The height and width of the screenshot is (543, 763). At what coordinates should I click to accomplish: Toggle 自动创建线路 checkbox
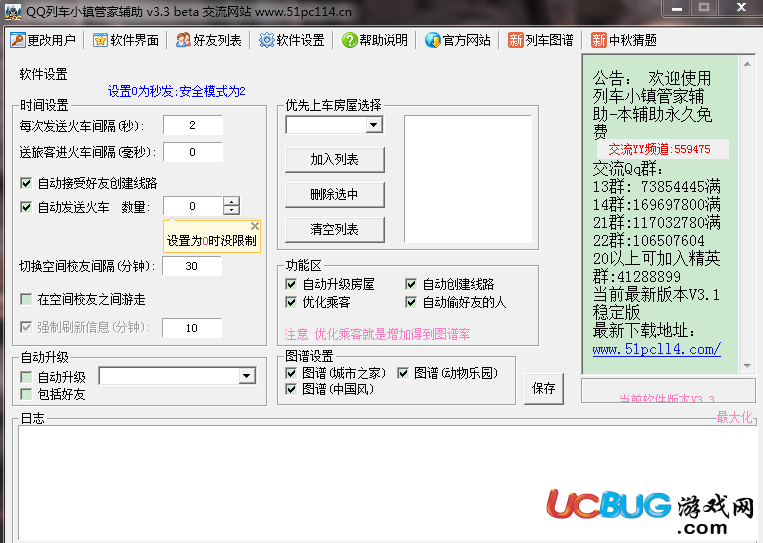point(411,284)
